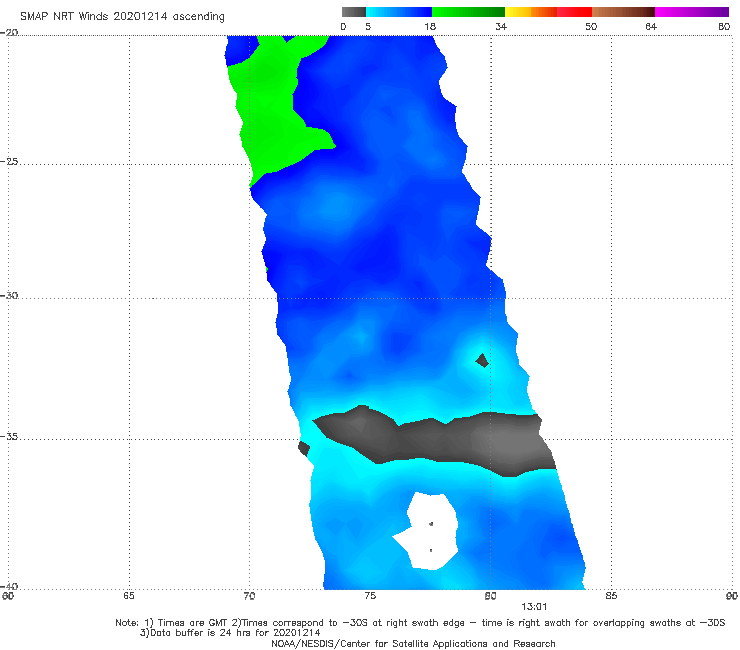The image size is (740, 650).
Task: Click the longitude label '85'
Action: (x=611, y=596)
